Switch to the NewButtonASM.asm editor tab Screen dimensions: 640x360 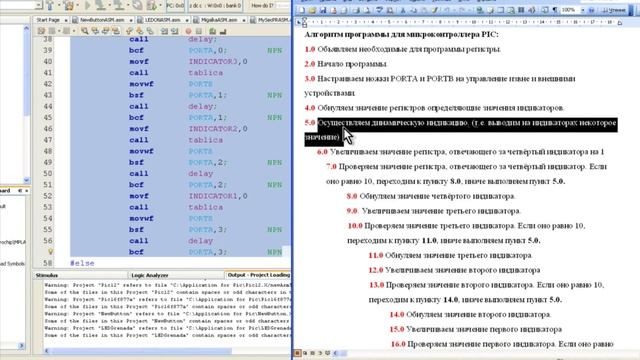tap(102, 20)
